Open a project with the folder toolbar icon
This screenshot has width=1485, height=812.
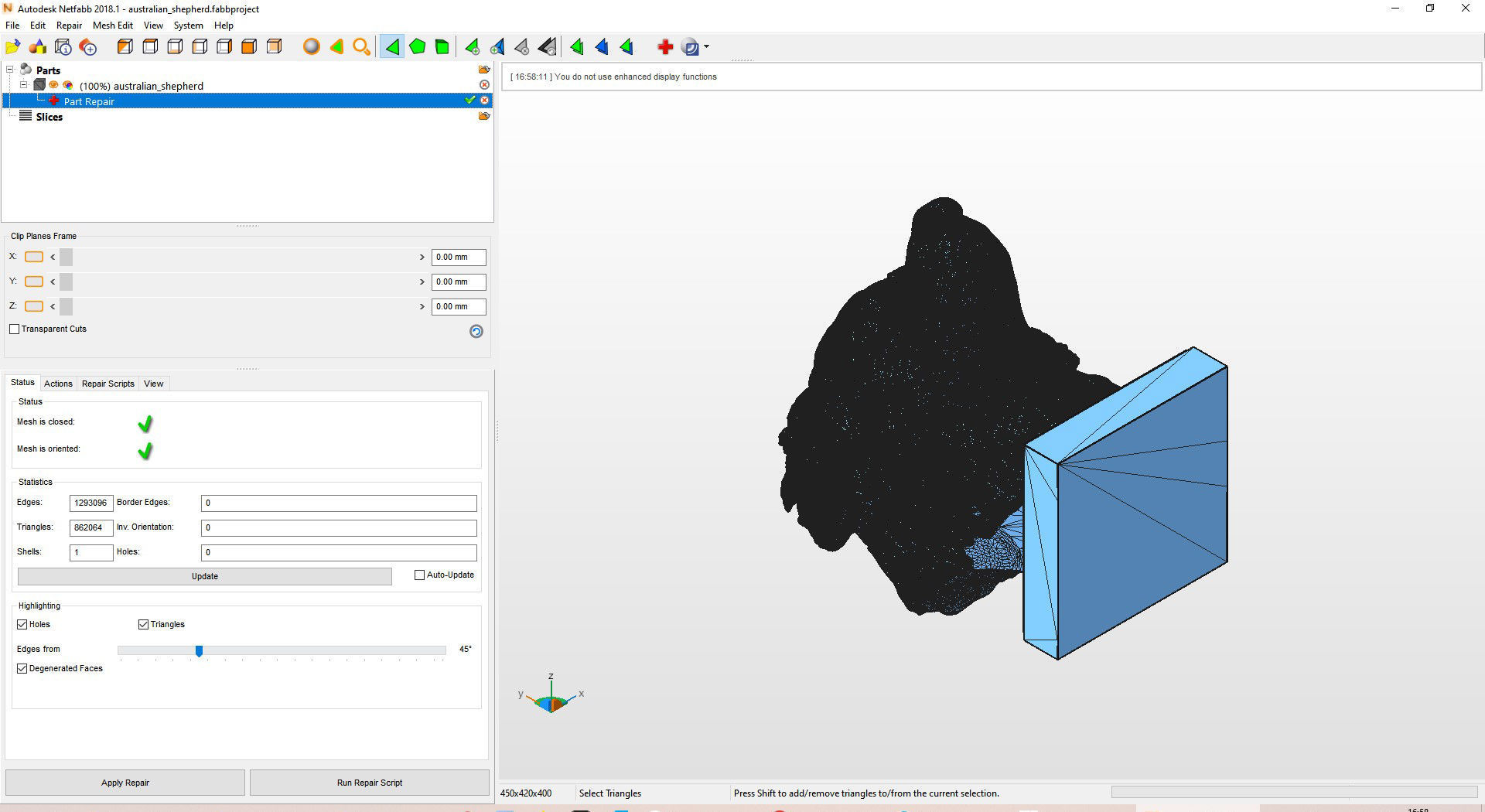[13, 47]
